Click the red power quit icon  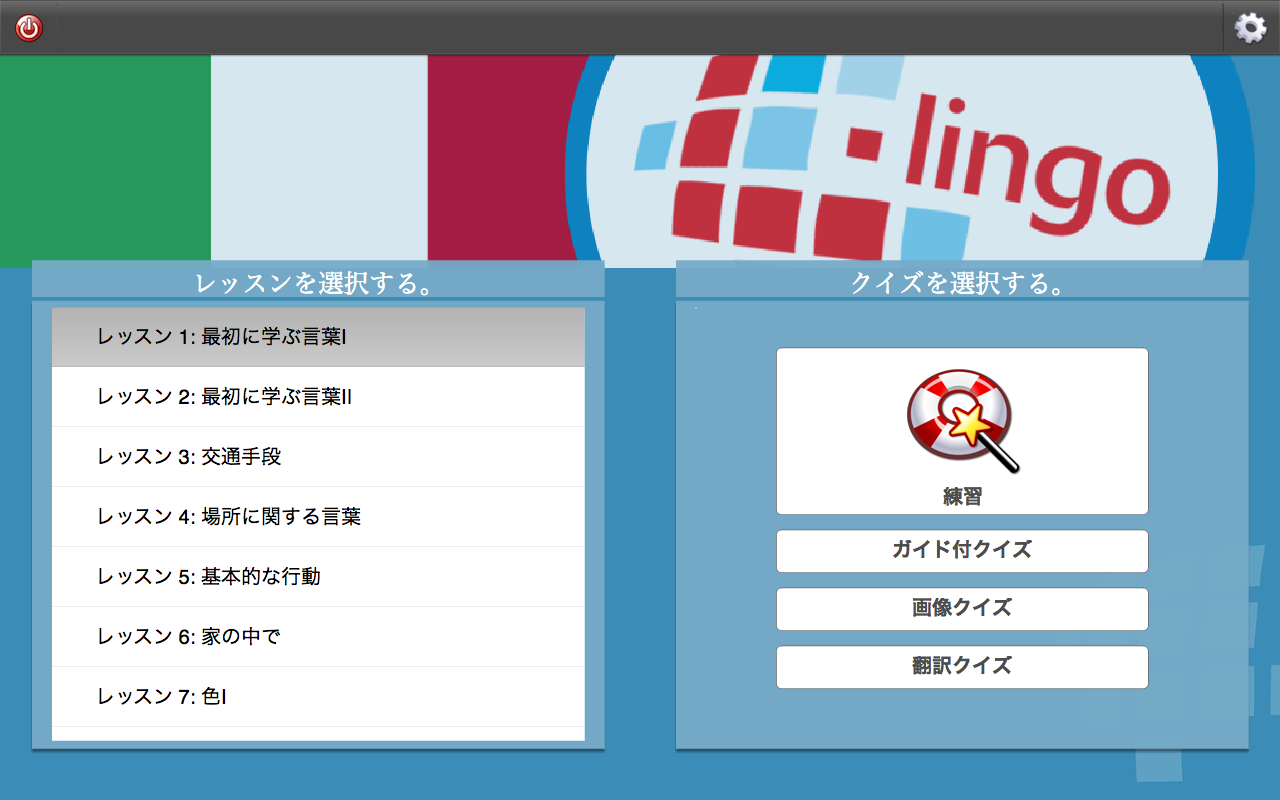point(29,28)
